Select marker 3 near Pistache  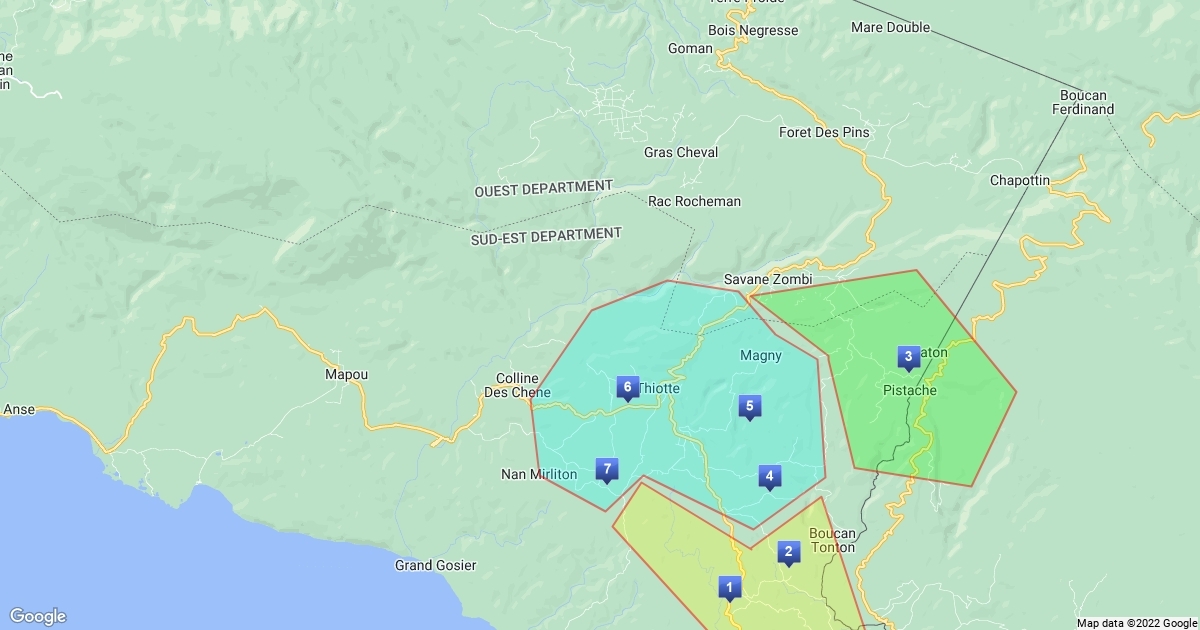908,356
